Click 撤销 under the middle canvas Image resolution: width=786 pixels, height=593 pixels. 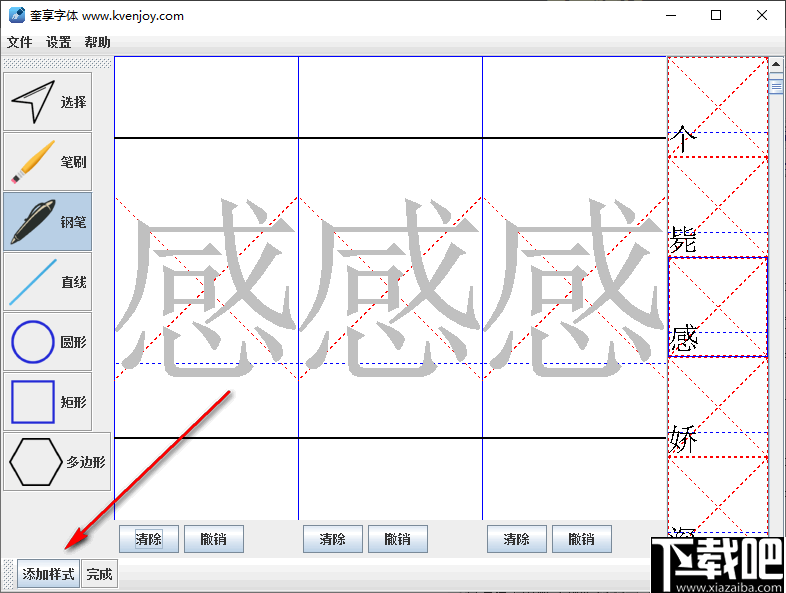click(398, 539)
